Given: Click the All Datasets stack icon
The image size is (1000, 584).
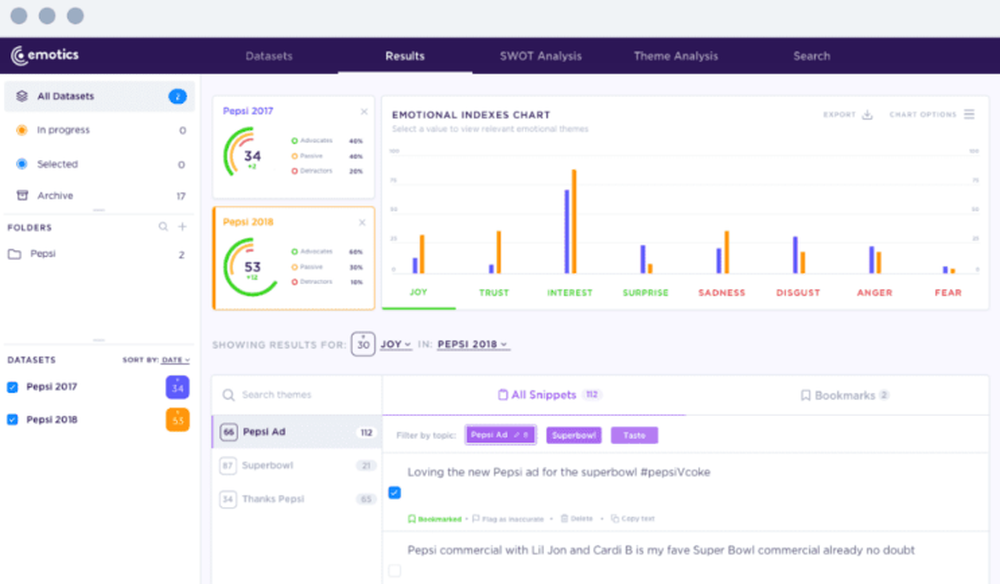Looking at the screenshot, I should (22, 96).
